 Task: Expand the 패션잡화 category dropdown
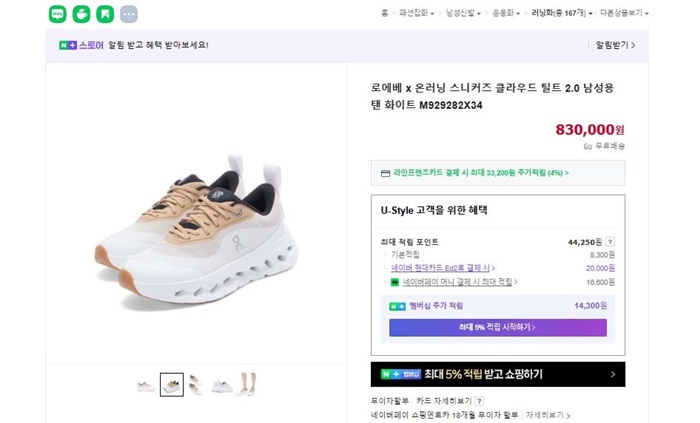click(x=418, y=13)
